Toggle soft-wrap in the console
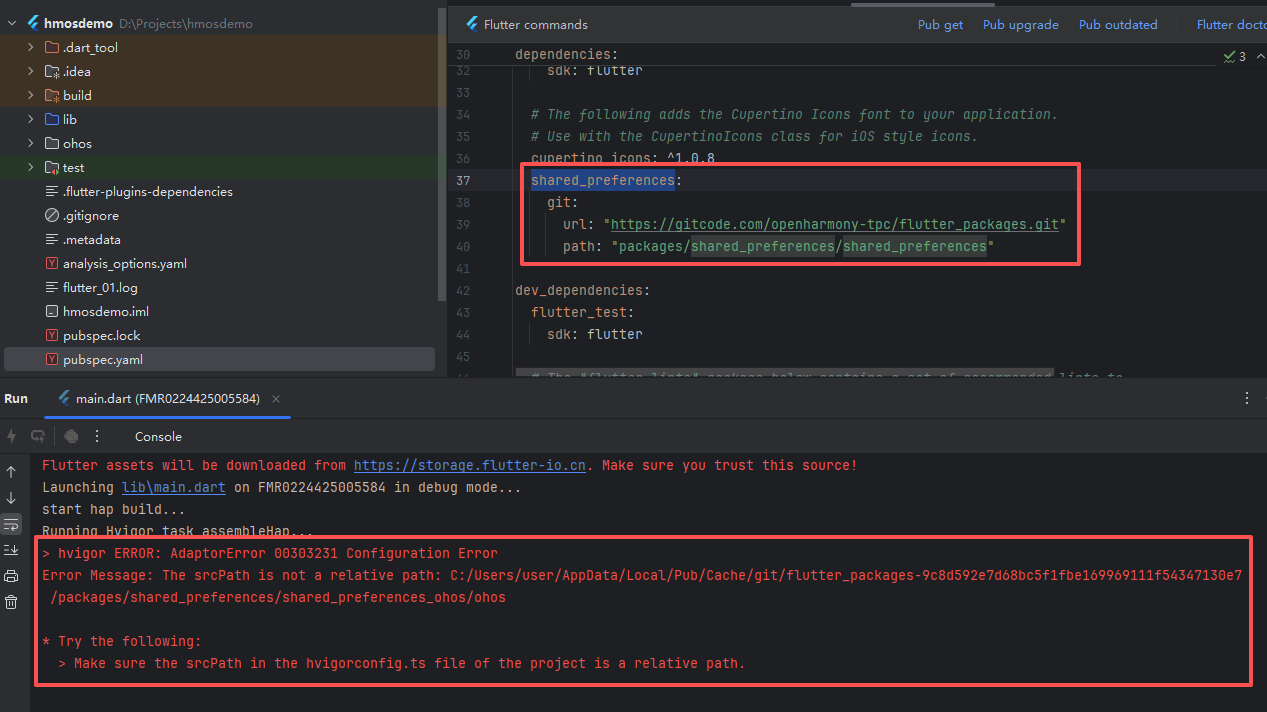The width and height of the screenshot is (1267, 712). [x=11, y=524]
